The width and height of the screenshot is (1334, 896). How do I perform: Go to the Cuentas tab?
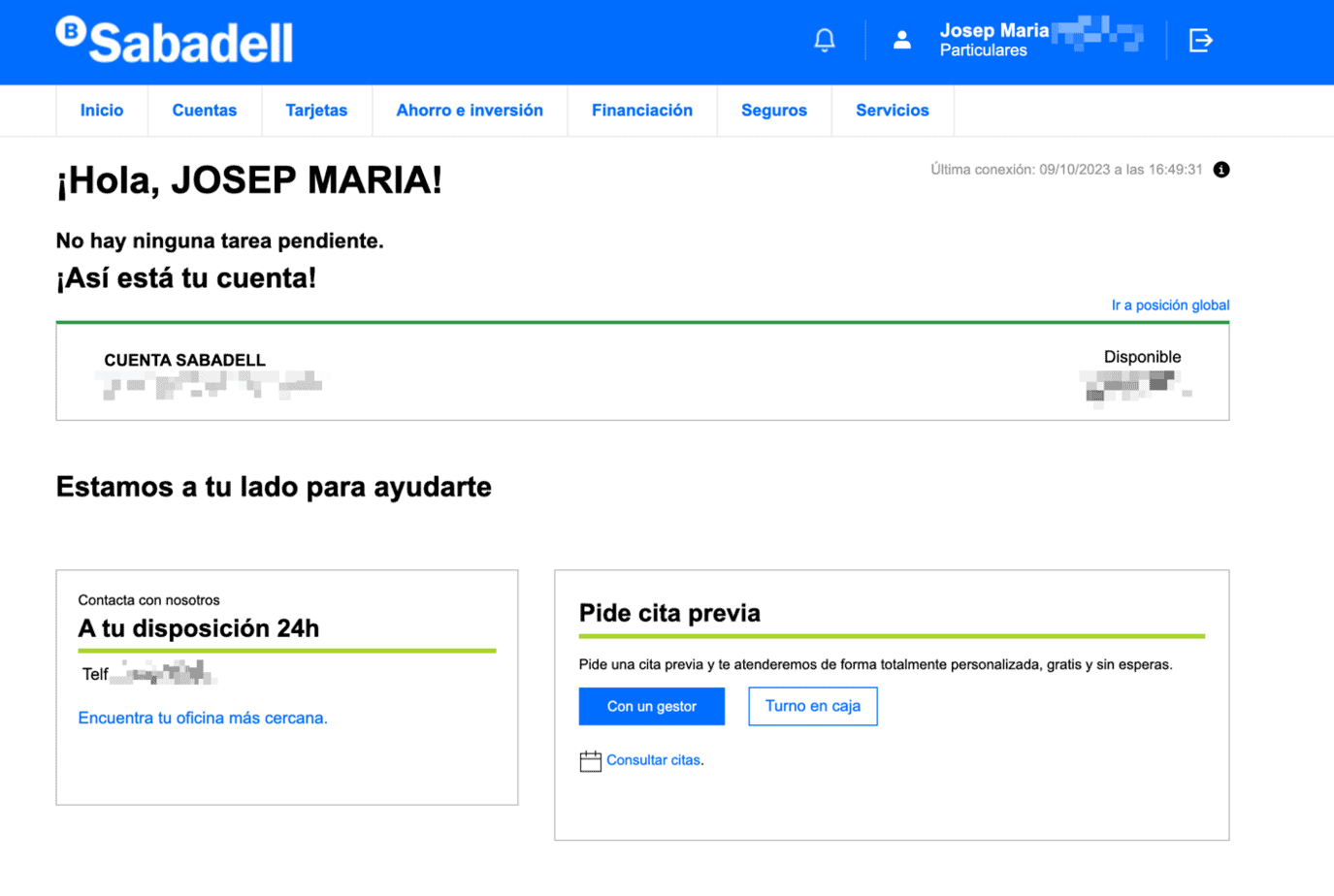click(x=205, y=111)
